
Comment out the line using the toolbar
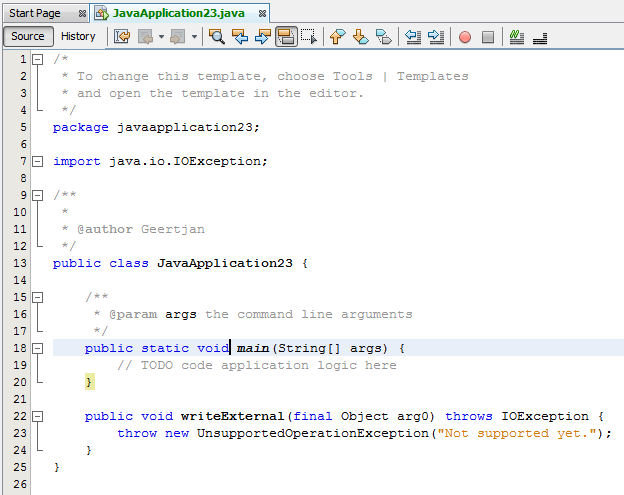[516, 37]
